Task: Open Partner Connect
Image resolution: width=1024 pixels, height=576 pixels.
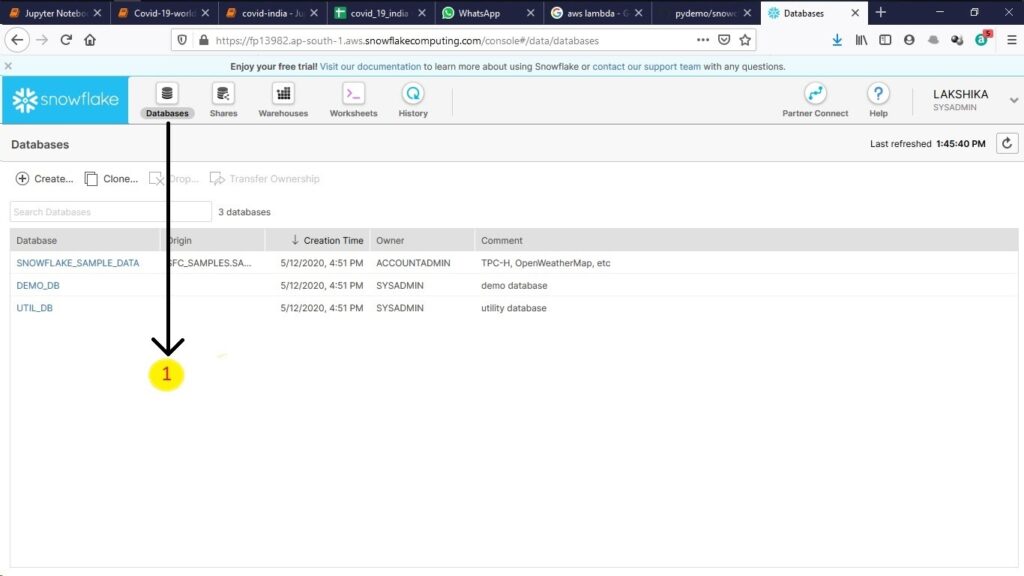Action: point(815,94)
